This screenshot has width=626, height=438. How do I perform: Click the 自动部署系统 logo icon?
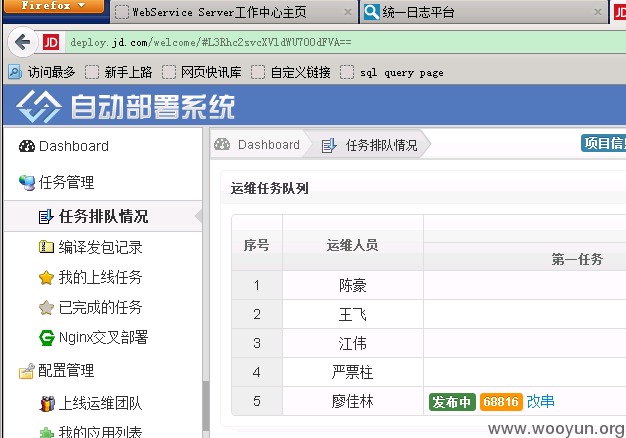click(x=39, y=107)
